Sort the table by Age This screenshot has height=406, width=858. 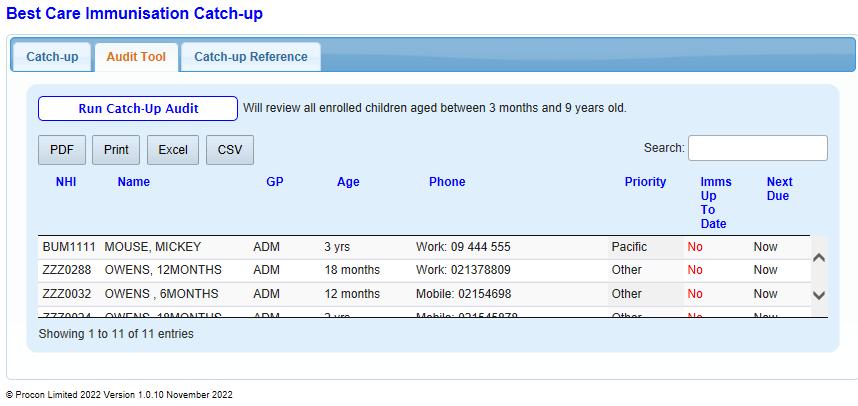pyautogui.click(x=348, y=182)
